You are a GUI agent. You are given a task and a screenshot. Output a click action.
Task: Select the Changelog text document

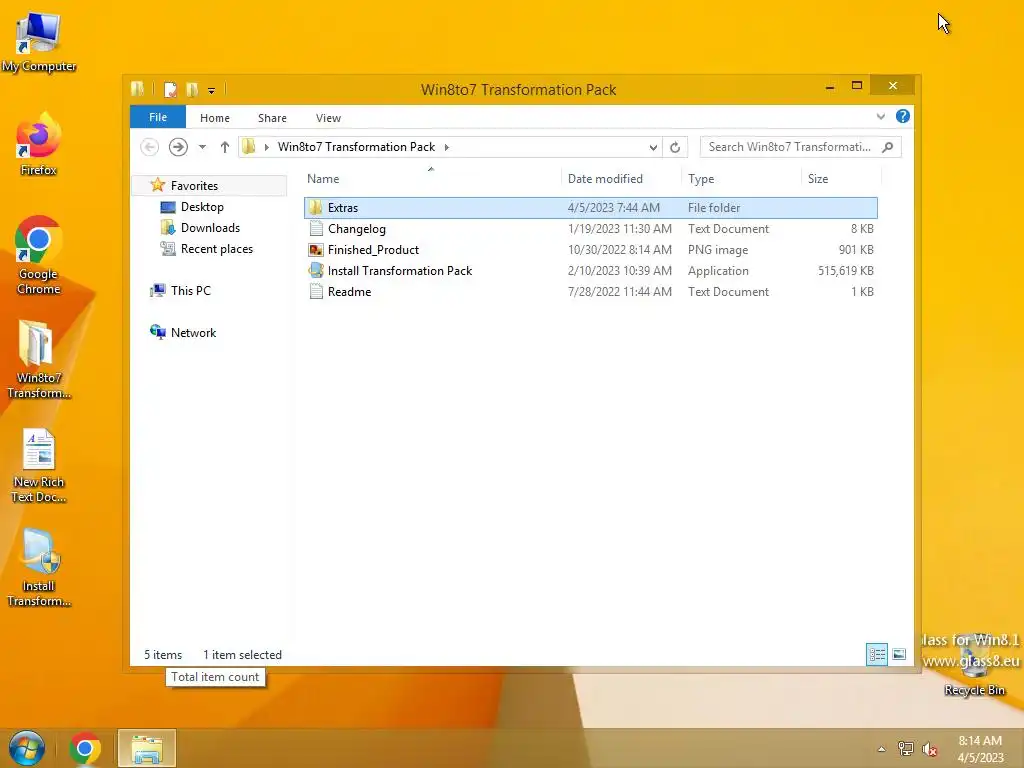point(590,229)
